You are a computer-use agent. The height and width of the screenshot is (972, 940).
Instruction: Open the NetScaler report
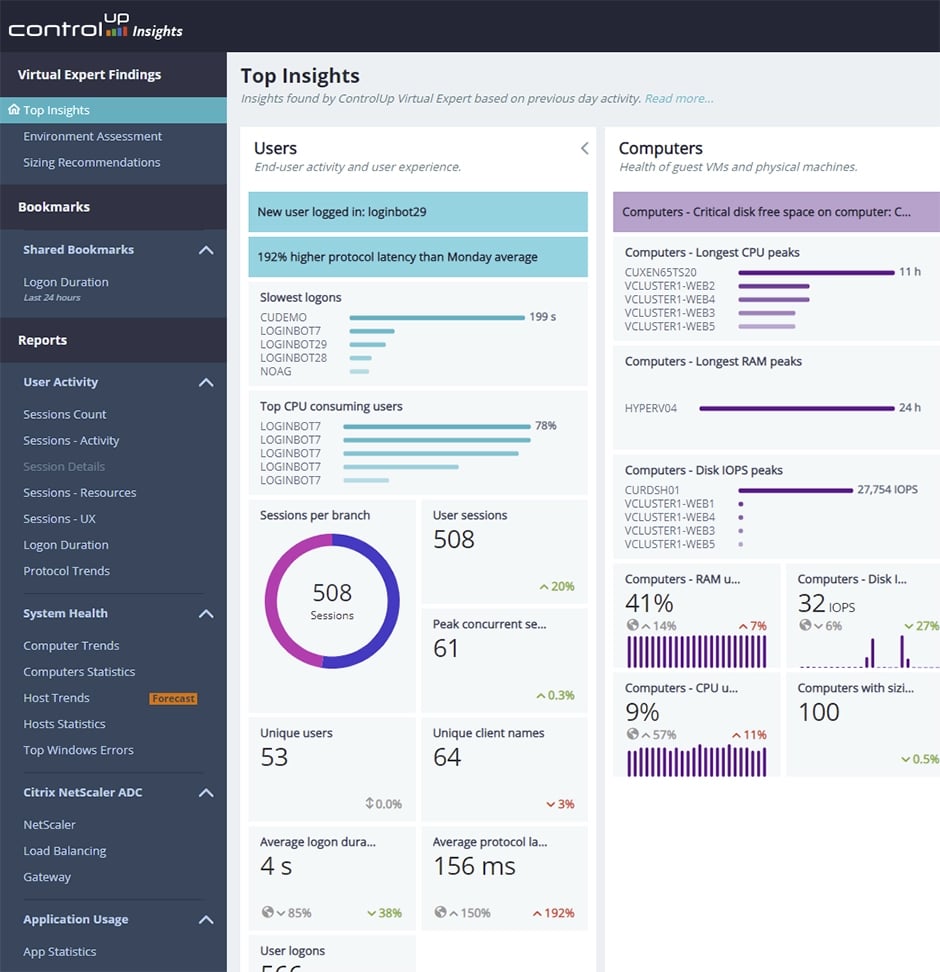49,824
